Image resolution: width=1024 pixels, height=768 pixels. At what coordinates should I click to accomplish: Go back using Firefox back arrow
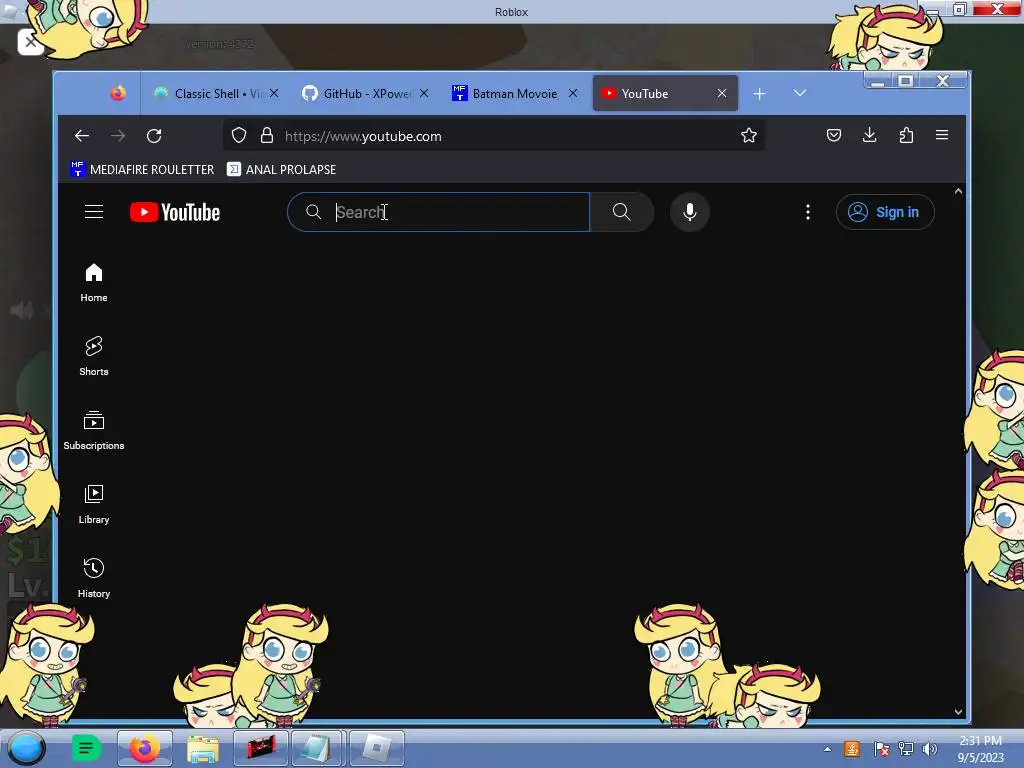[x=82, y=136]
